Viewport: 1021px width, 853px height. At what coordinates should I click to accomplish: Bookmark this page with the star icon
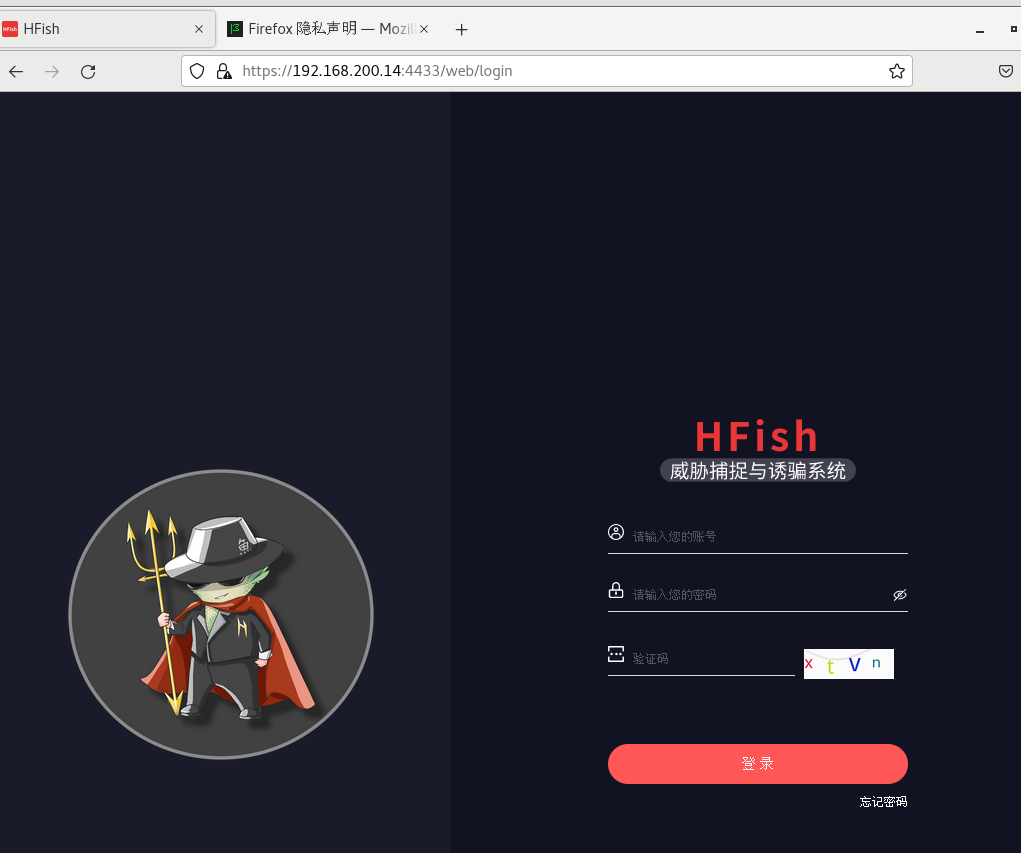click(897, 71)
